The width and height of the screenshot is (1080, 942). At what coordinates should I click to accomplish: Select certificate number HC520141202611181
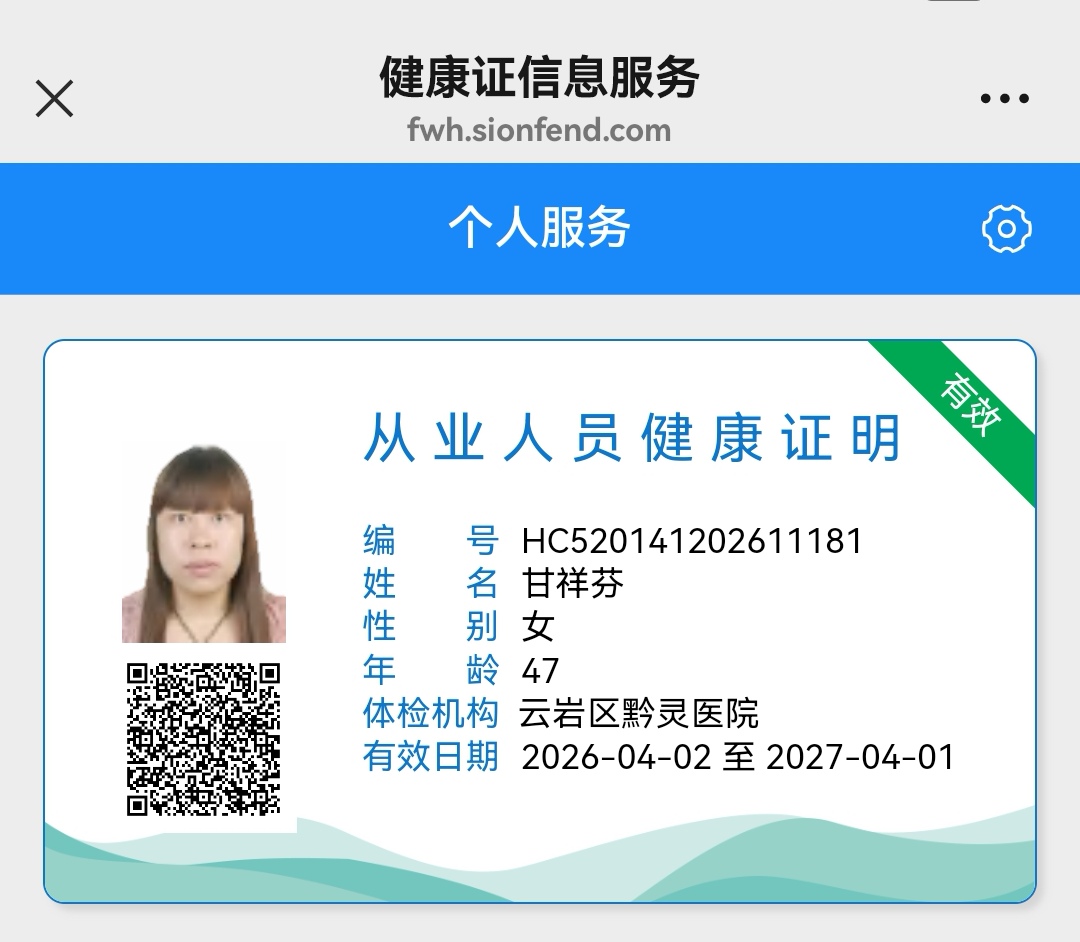(692, 541)
